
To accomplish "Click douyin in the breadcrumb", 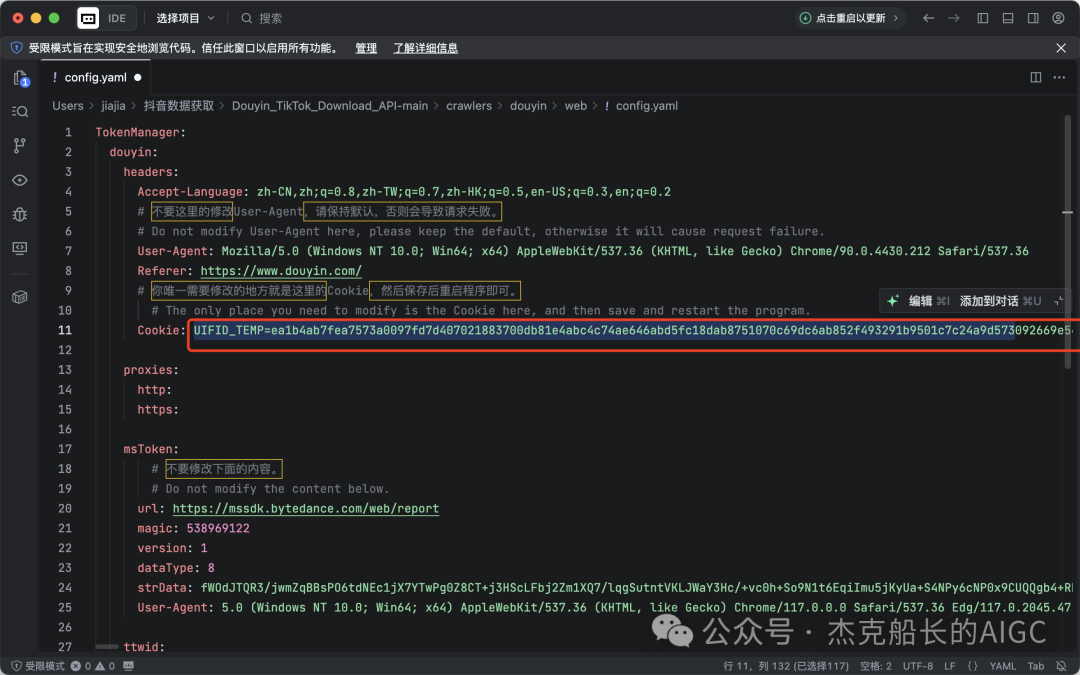I will 528,105.
